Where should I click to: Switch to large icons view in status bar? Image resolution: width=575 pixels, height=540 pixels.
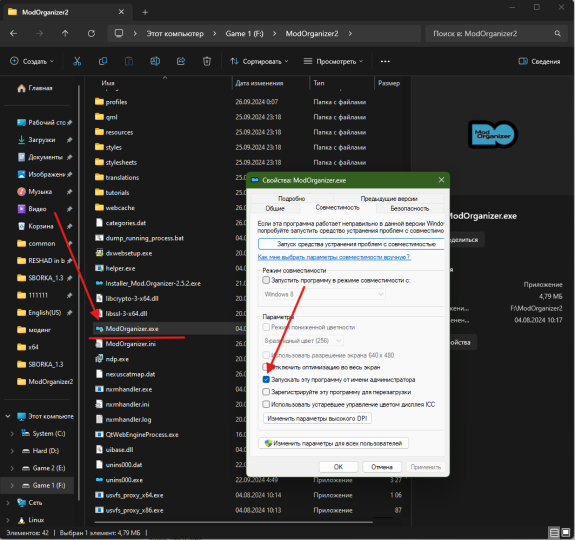(x=566, y=532)
